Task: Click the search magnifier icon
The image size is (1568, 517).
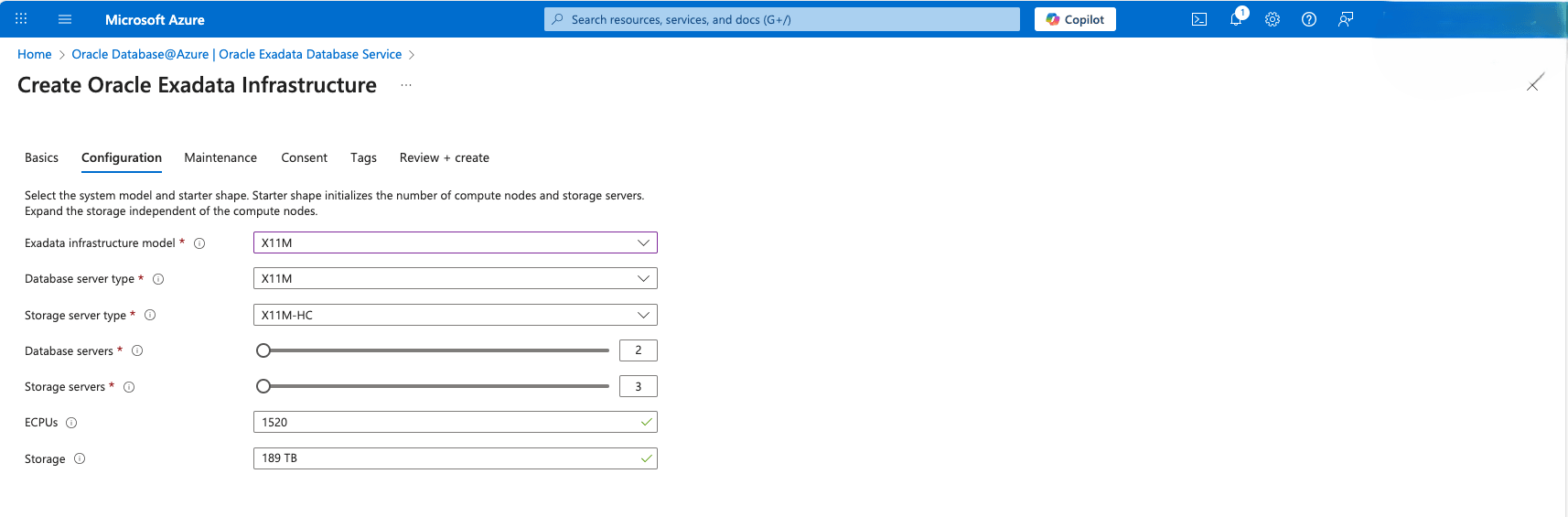Action: coord(557,19)
